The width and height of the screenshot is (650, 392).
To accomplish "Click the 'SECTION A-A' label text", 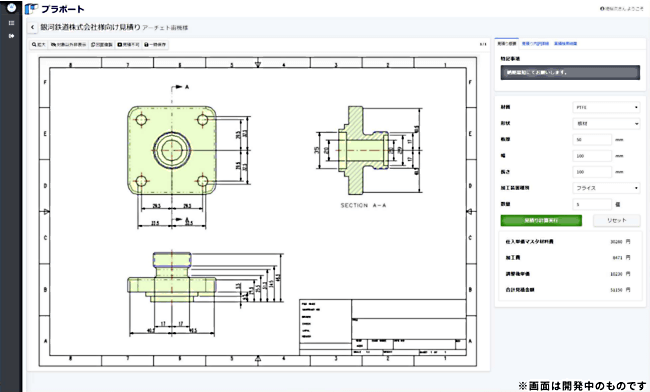I will coord(364,206).
